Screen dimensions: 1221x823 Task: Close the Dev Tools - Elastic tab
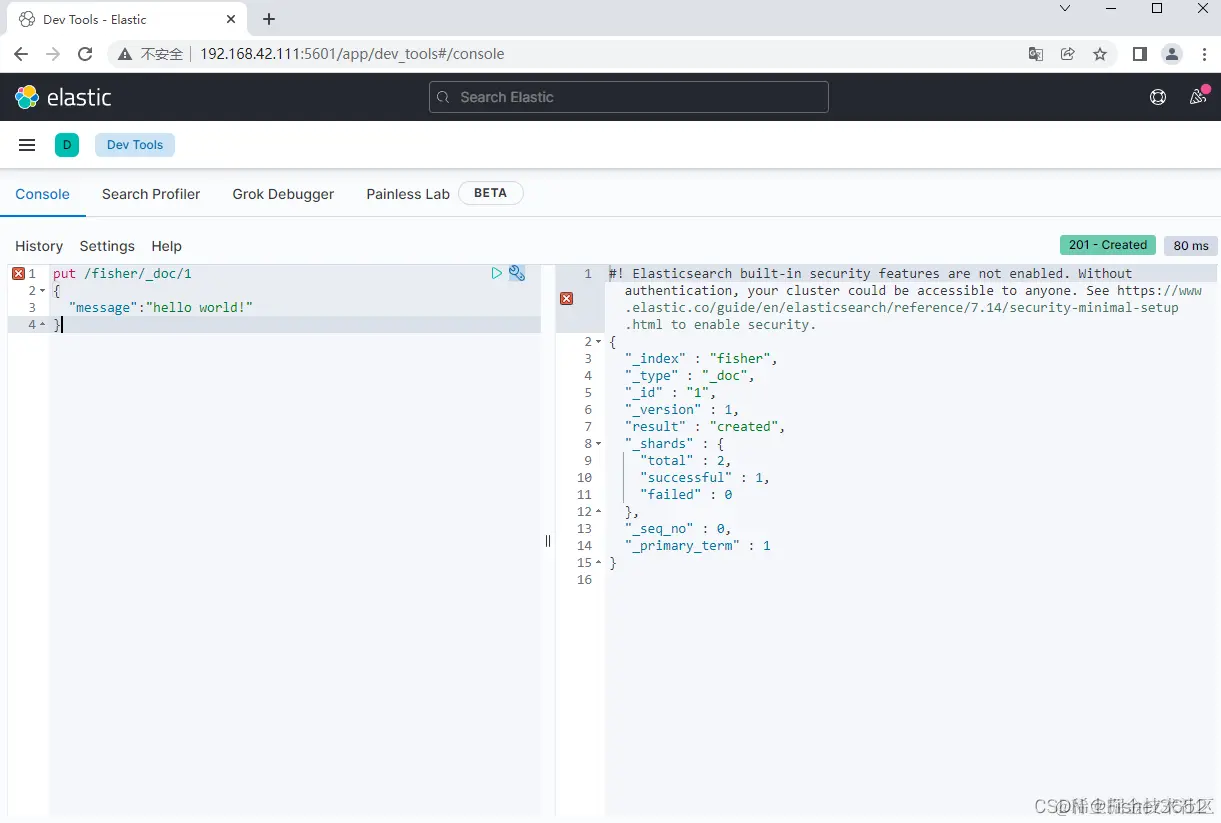[231, 19]
